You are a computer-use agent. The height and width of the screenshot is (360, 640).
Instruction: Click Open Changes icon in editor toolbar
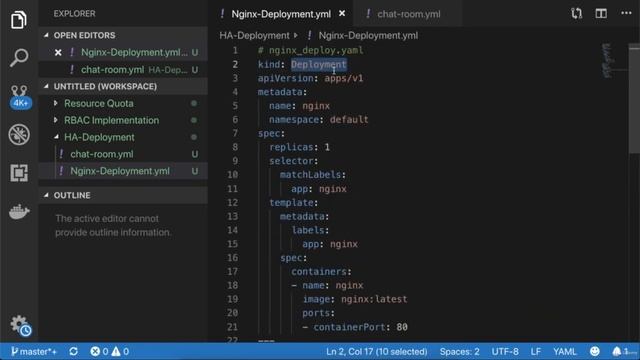click(x=576, y=13)
